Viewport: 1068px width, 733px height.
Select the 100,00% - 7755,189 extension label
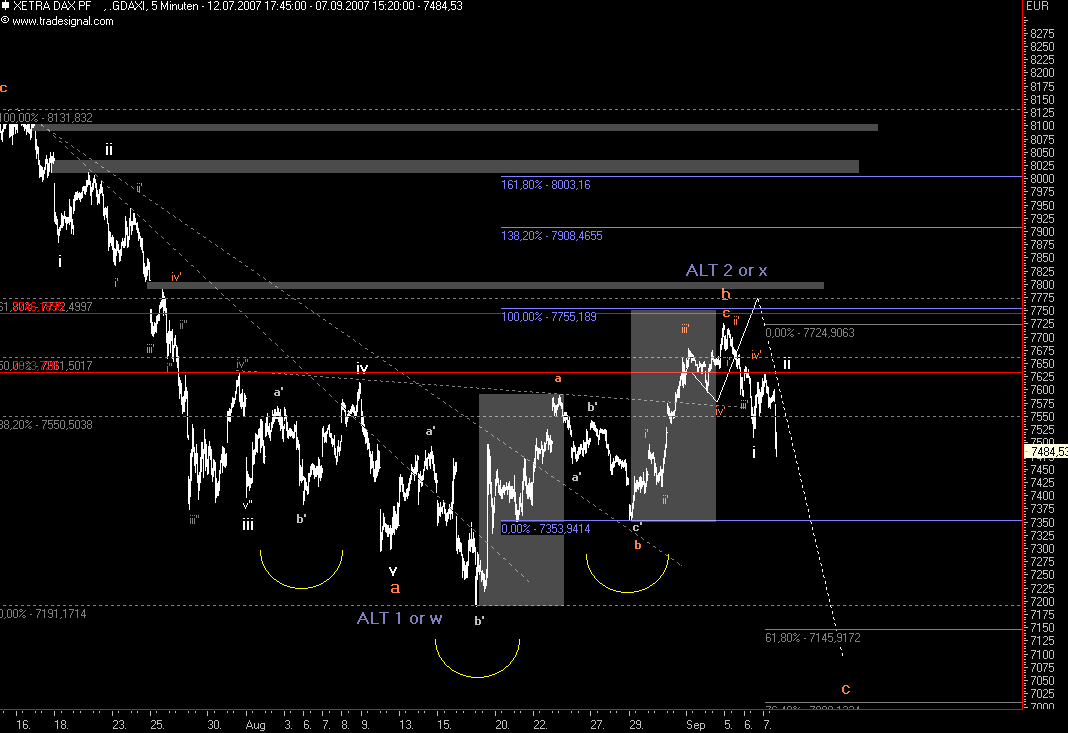[x=549, y=317]
